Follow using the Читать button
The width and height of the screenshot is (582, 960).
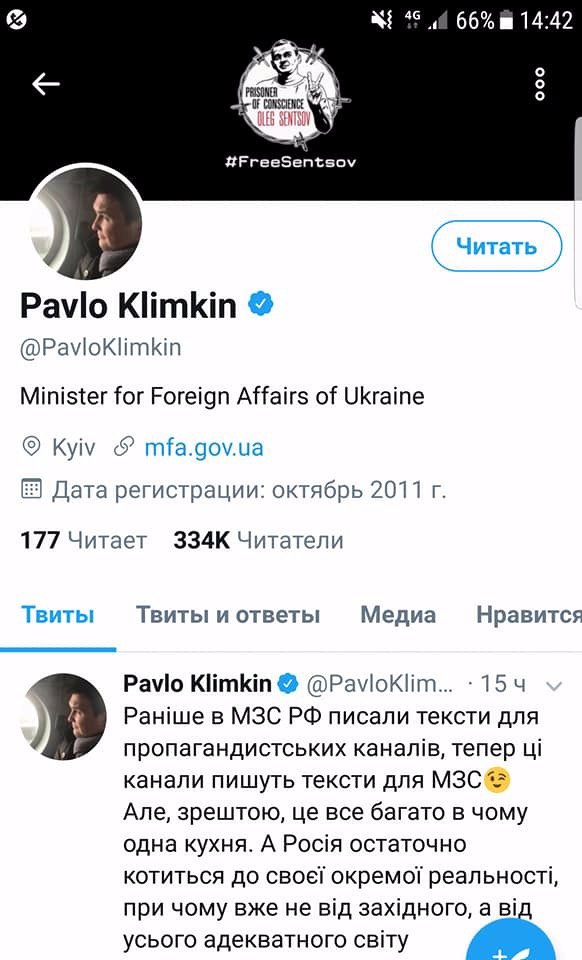tap(496, 246)
